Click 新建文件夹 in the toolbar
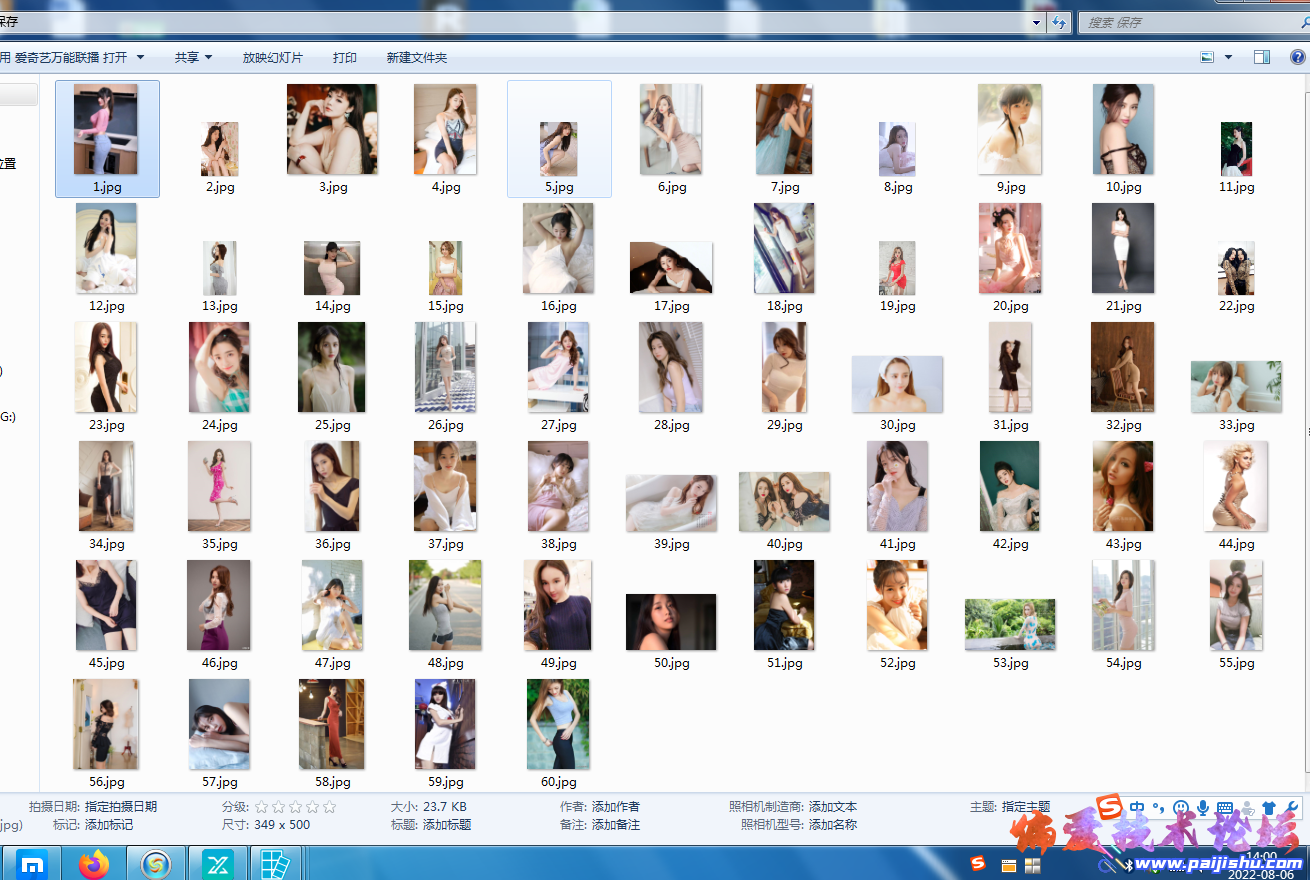Viewport: 1310px width, 880px height. point(417,58)
